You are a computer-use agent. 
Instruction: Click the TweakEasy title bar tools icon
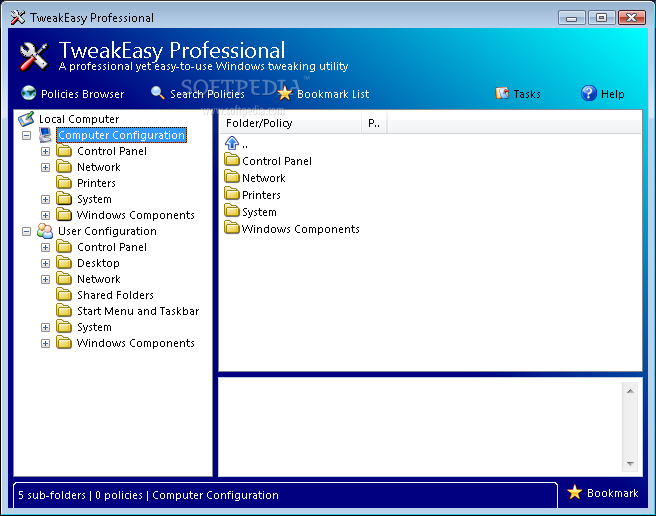pos(18,18)
